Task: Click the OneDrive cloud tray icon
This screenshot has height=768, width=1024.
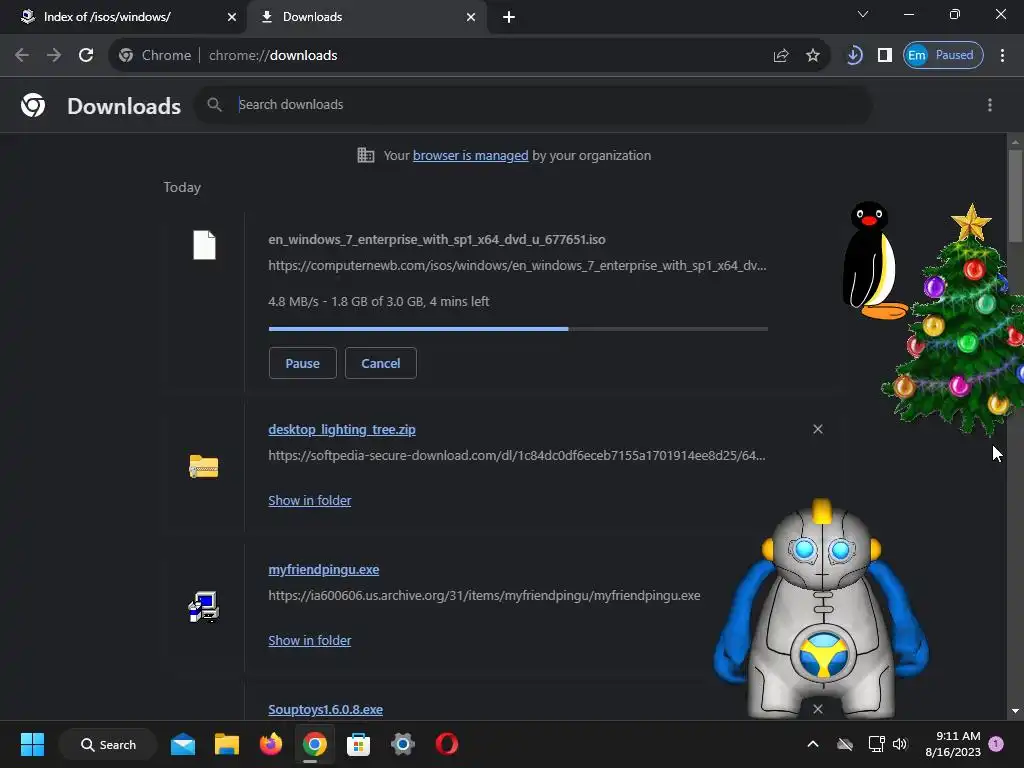Action: 845,744
